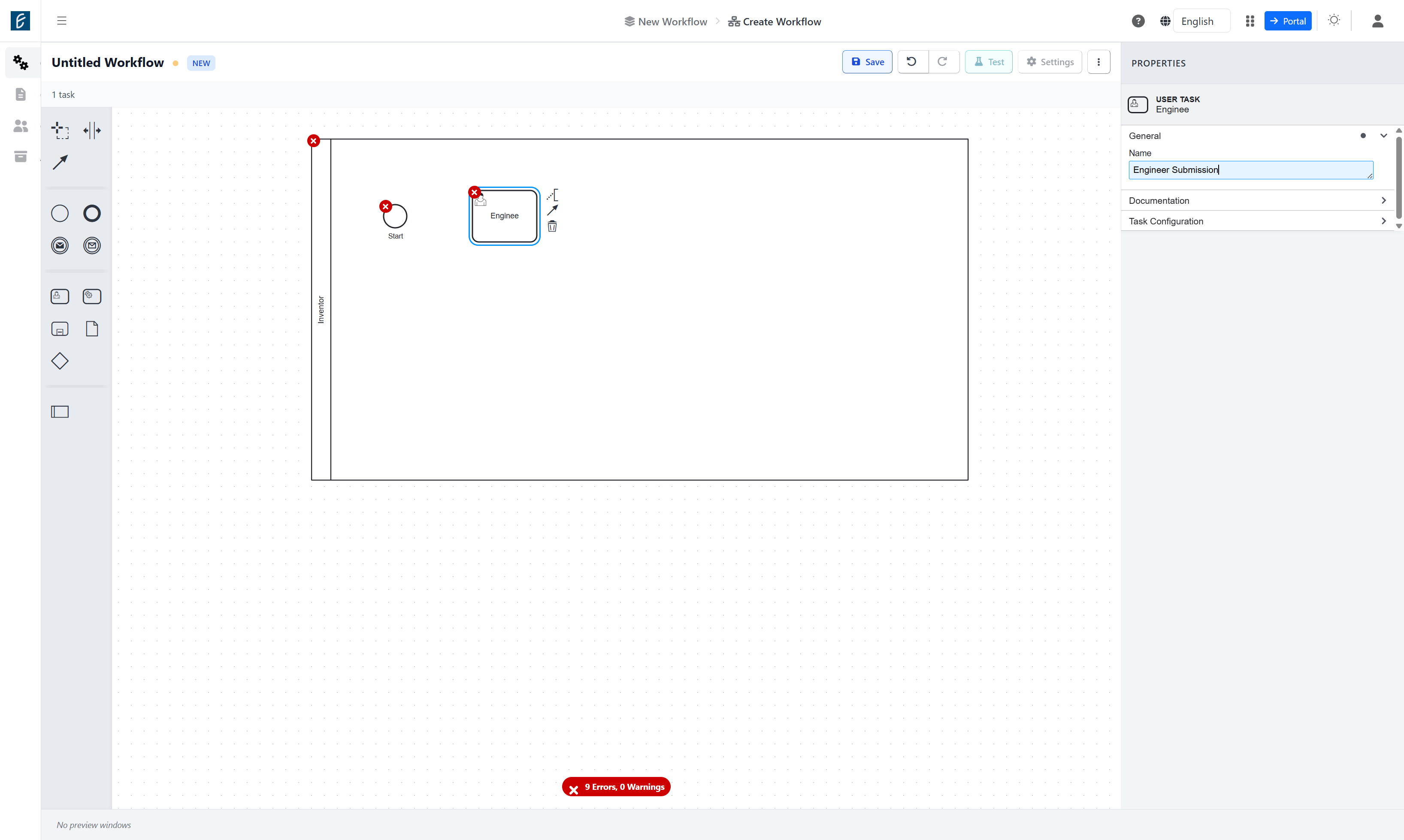Connect Enginee task using arrow context icon
Screen dimensions: 1404x840
coord(553,210)
